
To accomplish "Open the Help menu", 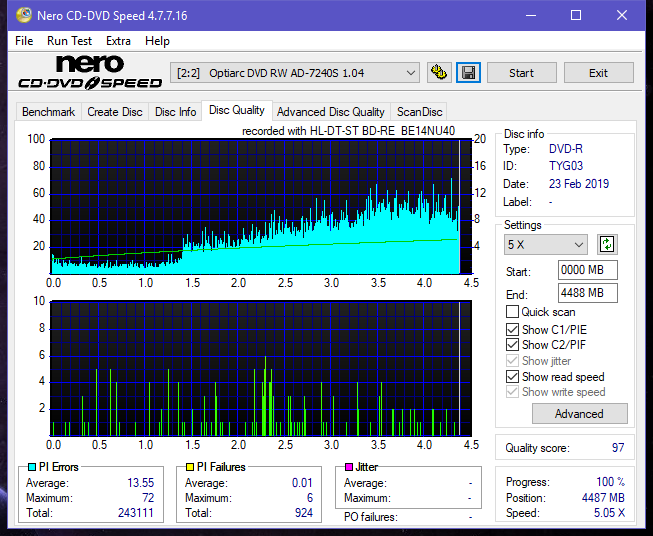I will 157,41.
